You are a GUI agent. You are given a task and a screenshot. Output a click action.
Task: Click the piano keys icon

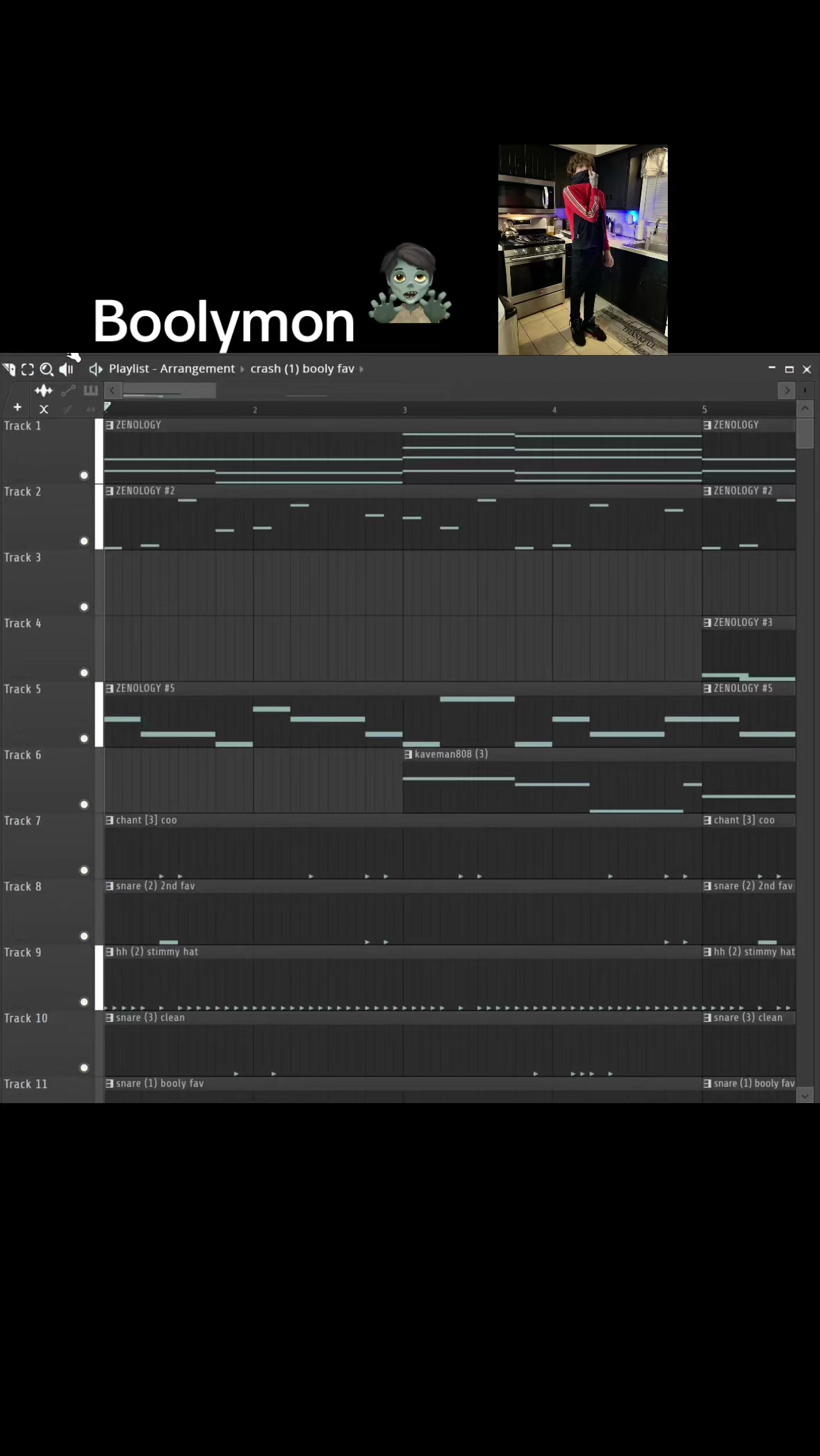[90, 390]
